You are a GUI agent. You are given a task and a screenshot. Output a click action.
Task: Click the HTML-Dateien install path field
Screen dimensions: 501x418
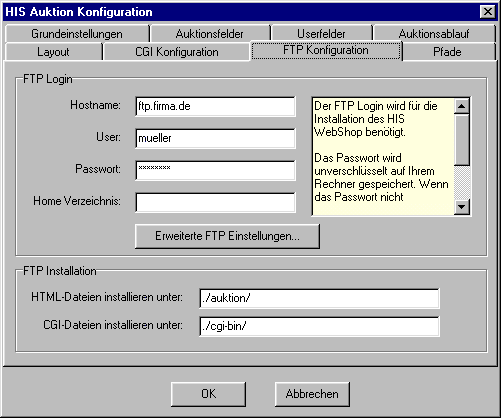tap(319, 298)
